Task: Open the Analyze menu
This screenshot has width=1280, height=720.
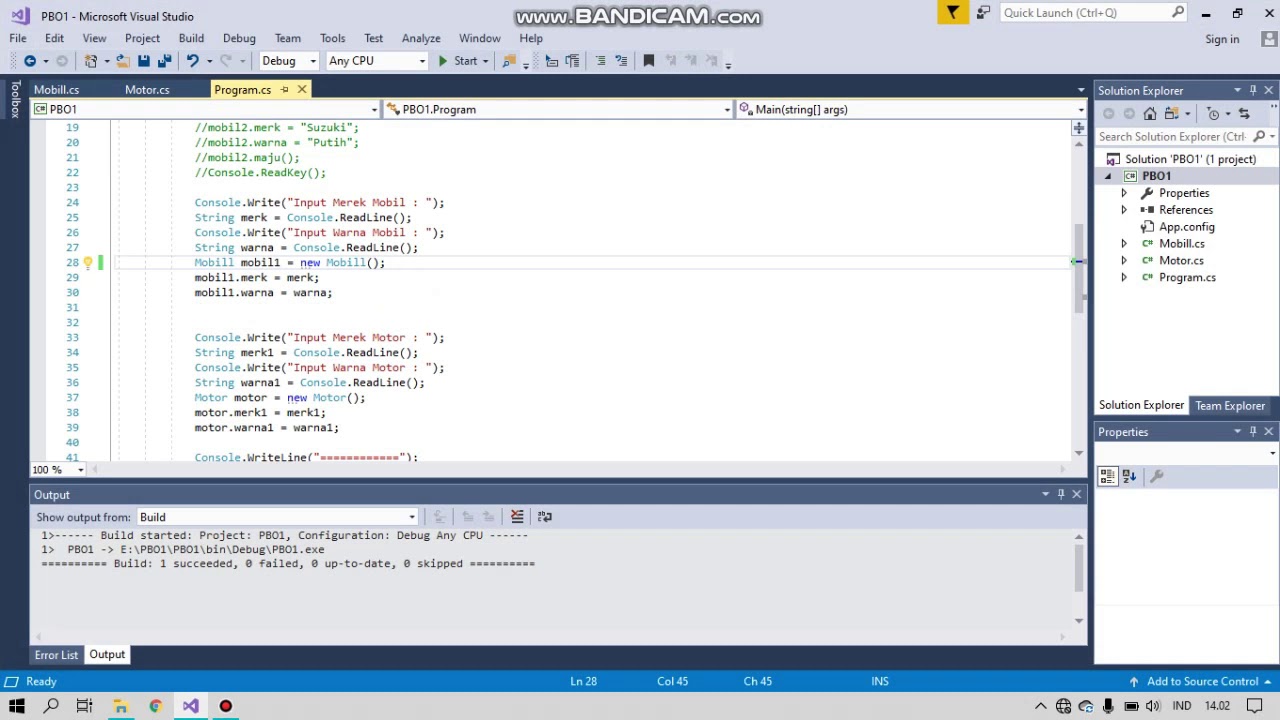Action: coord(421,39)
